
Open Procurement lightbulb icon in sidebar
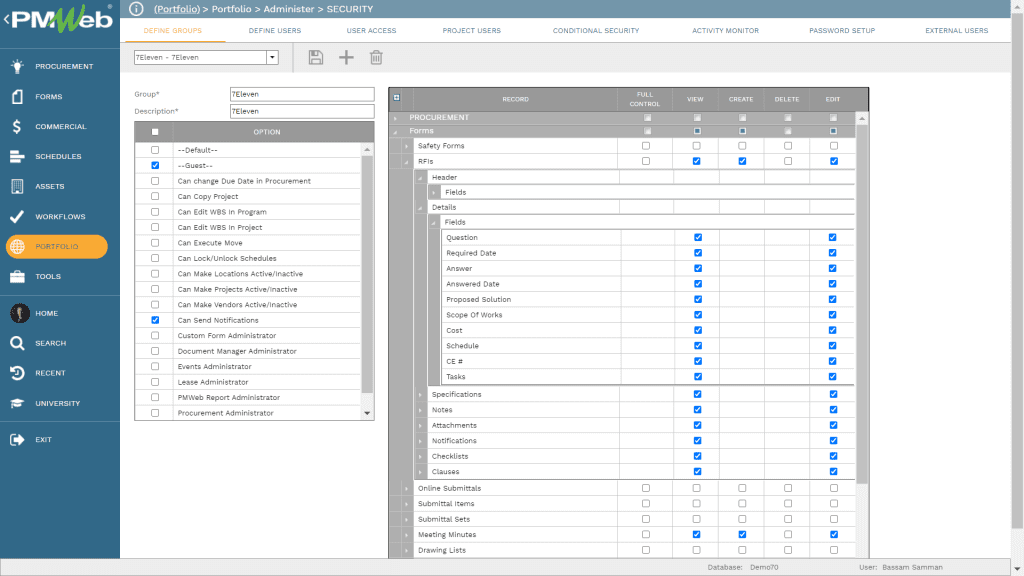point(18,66)
